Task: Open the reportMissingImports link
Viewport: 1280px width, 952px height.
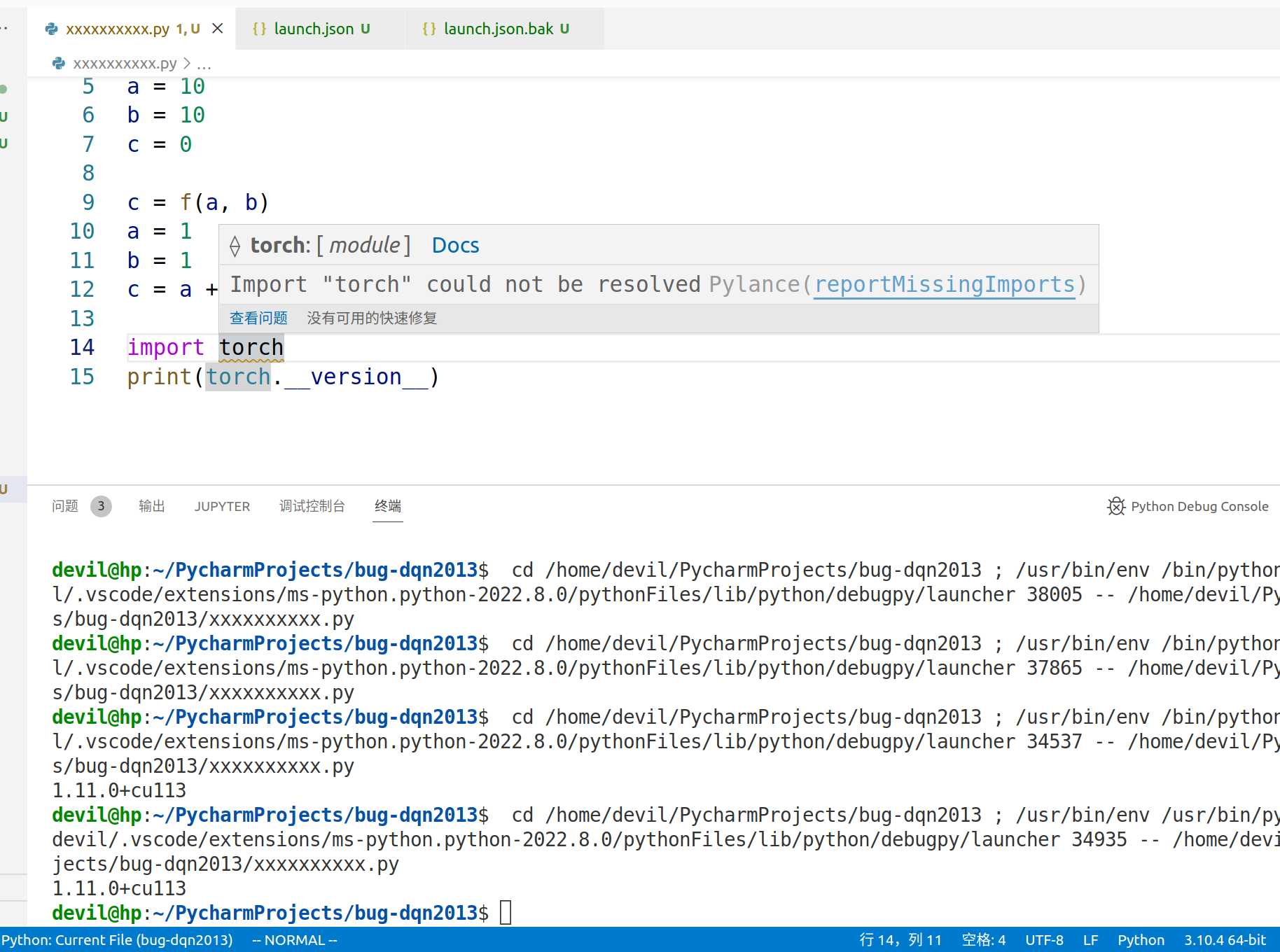Action: (945, 284)
